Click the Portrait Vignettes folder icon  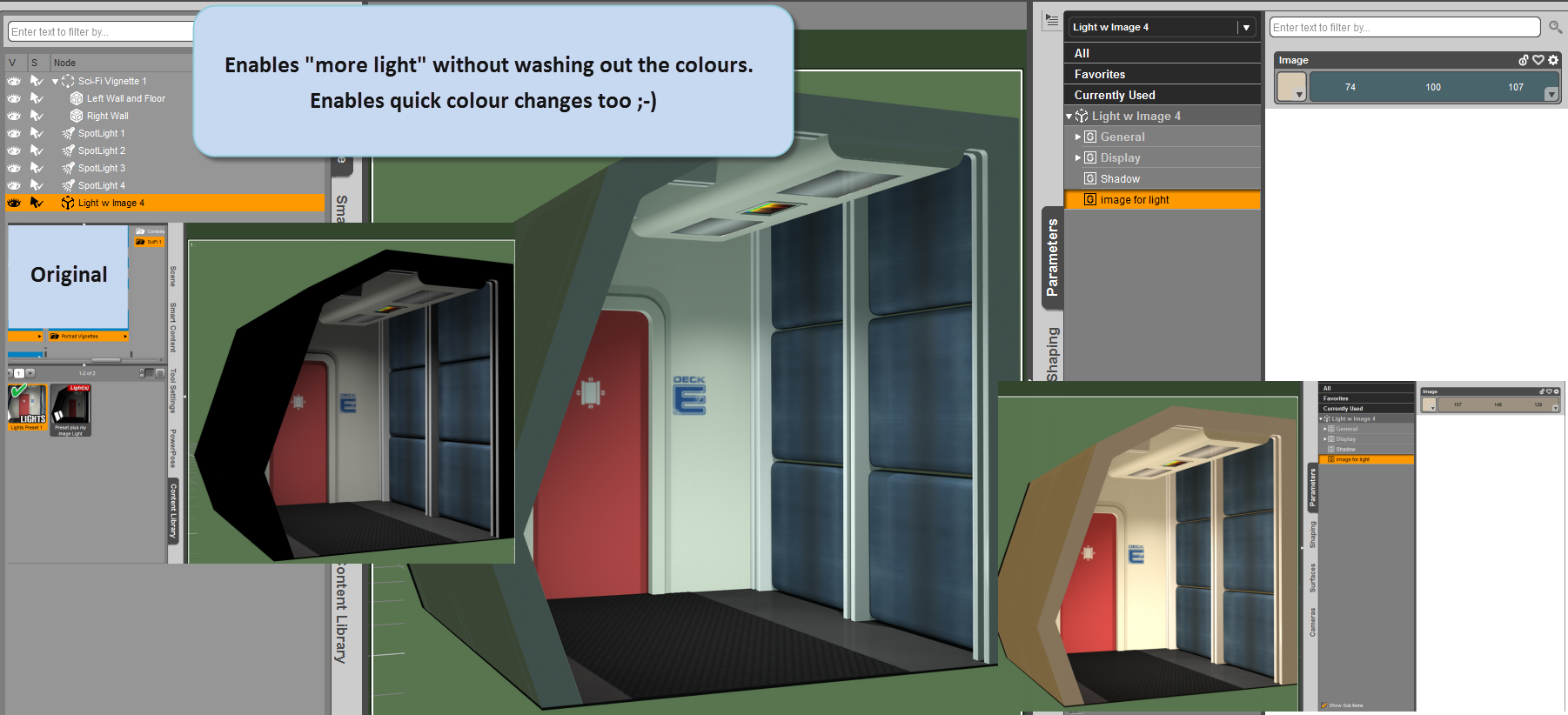click(x=54, y=336)
